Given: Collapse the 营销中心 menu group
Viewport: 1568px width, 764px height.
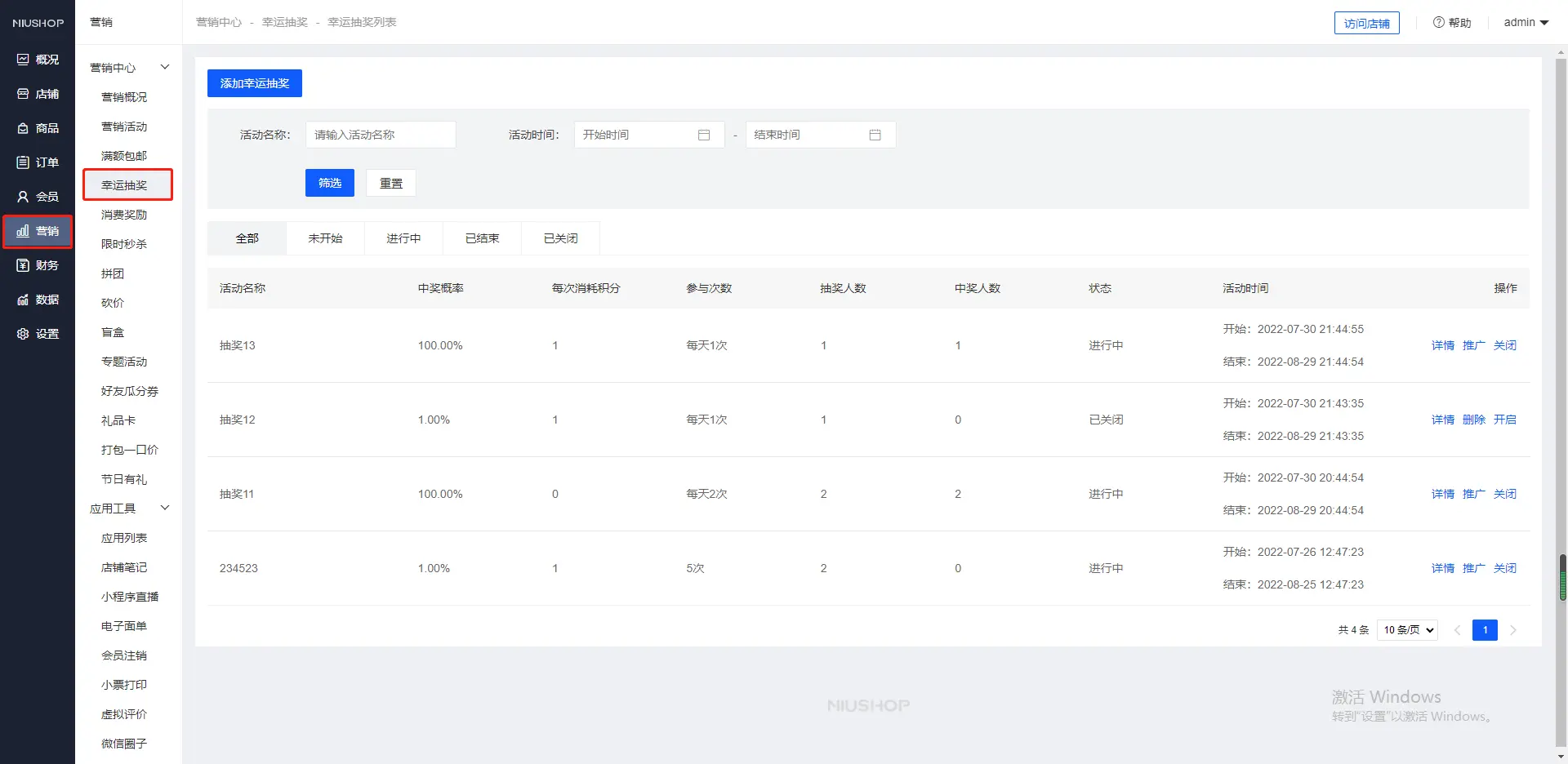Looking at the screenshot, I should 165,67.
